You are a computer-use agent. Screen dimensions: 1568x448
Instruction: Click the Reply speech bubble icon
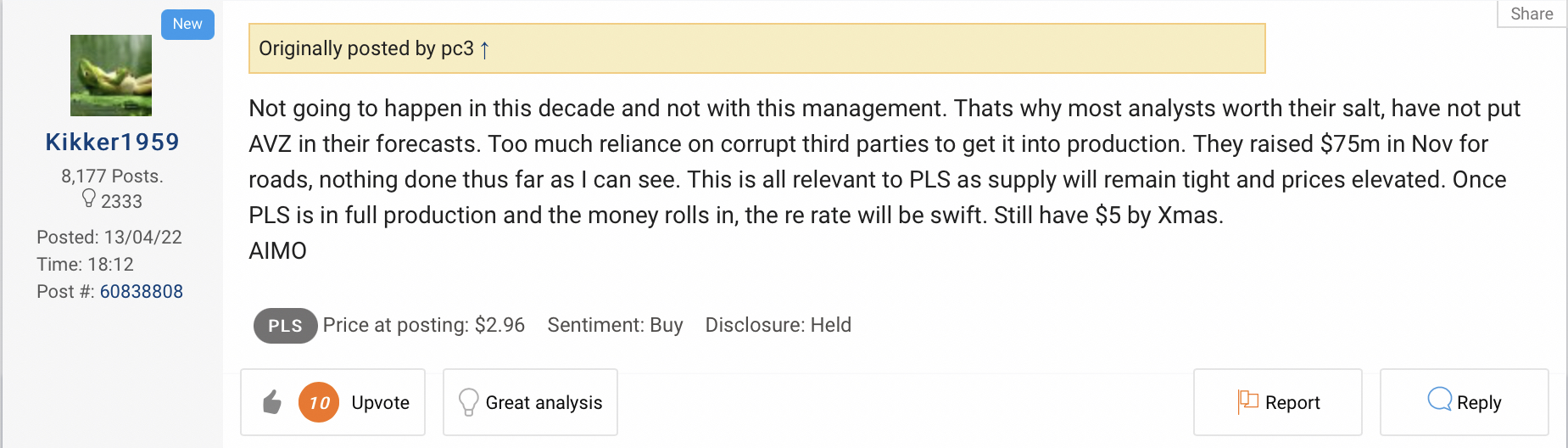(x=1439, y=400)
